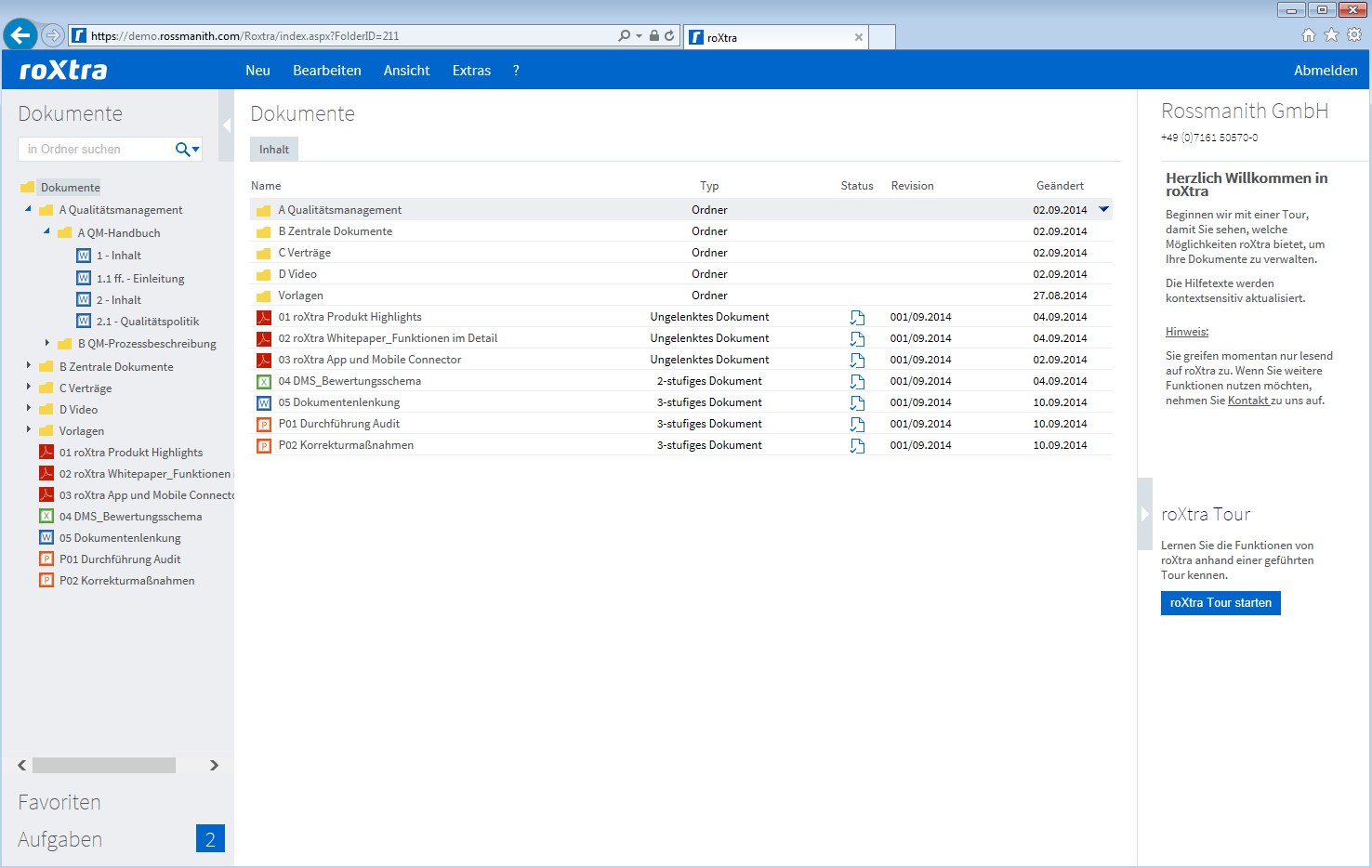
Task: Click status icon for P02 Korrekturmaßnahmen
Action: [857, 446]
